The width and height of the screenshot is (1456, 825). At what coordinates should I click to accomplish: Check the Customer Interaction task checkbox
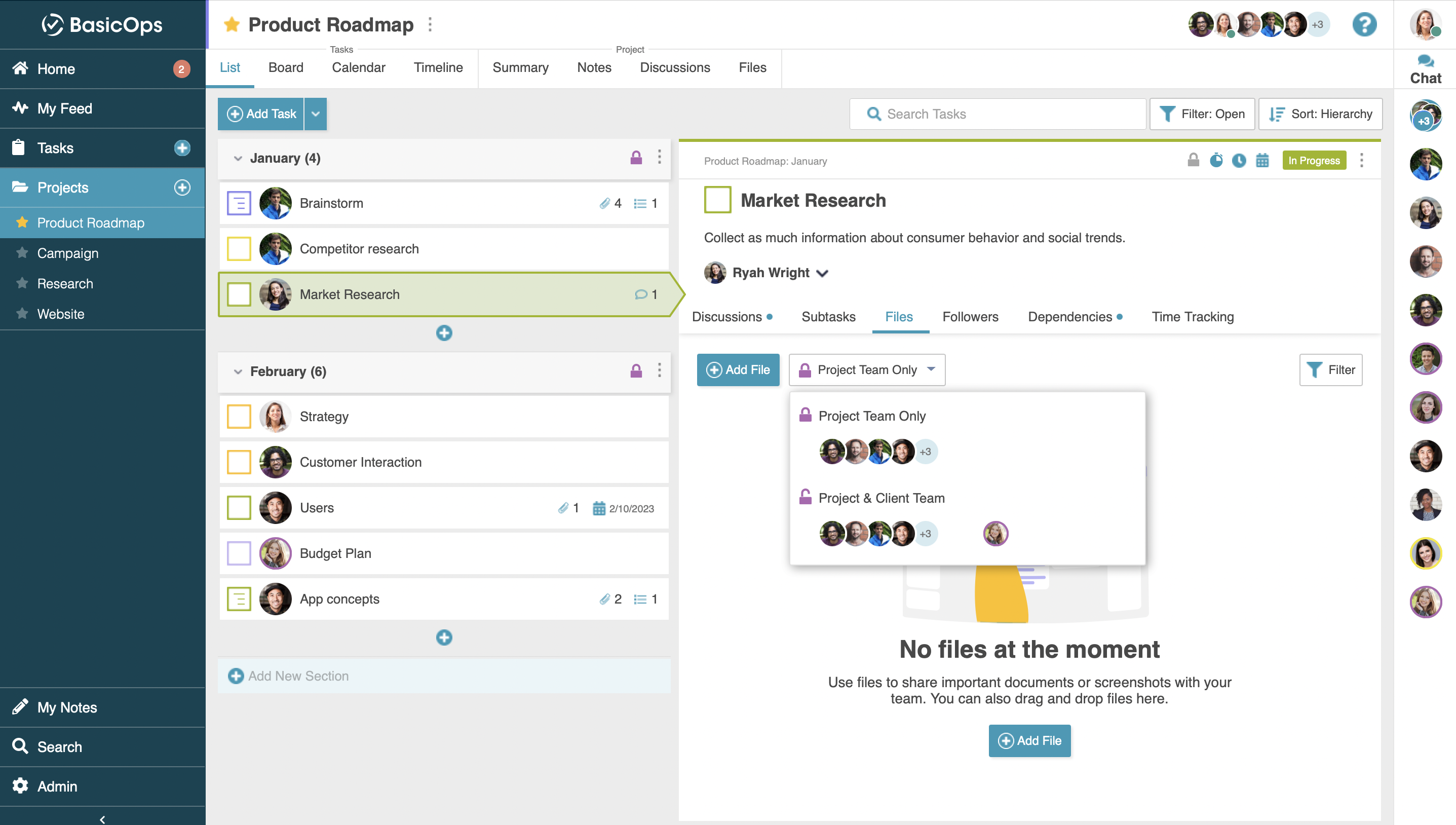(x=239, y=462)
